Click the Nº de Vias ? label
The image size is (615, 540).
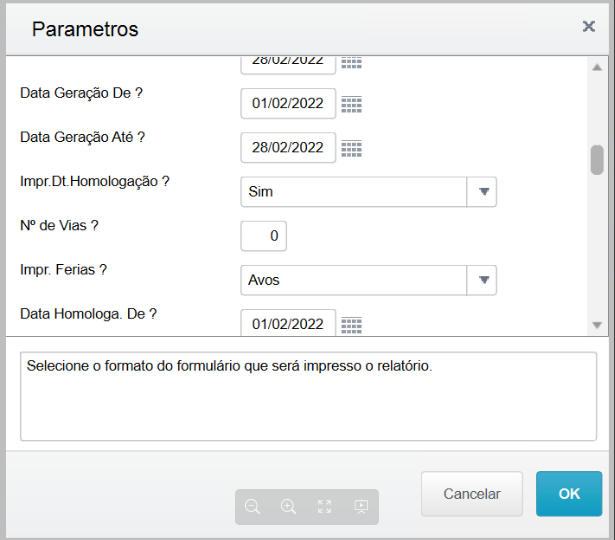(59, 225)
